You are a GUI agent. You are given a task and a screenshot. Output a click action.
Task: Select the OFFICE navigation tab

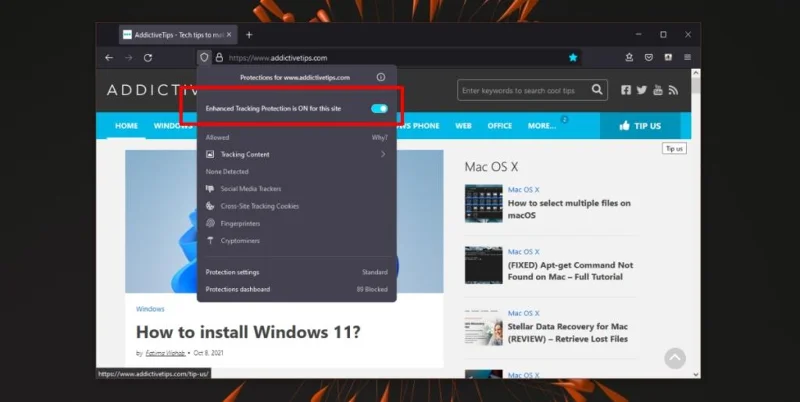pos(499,125)
